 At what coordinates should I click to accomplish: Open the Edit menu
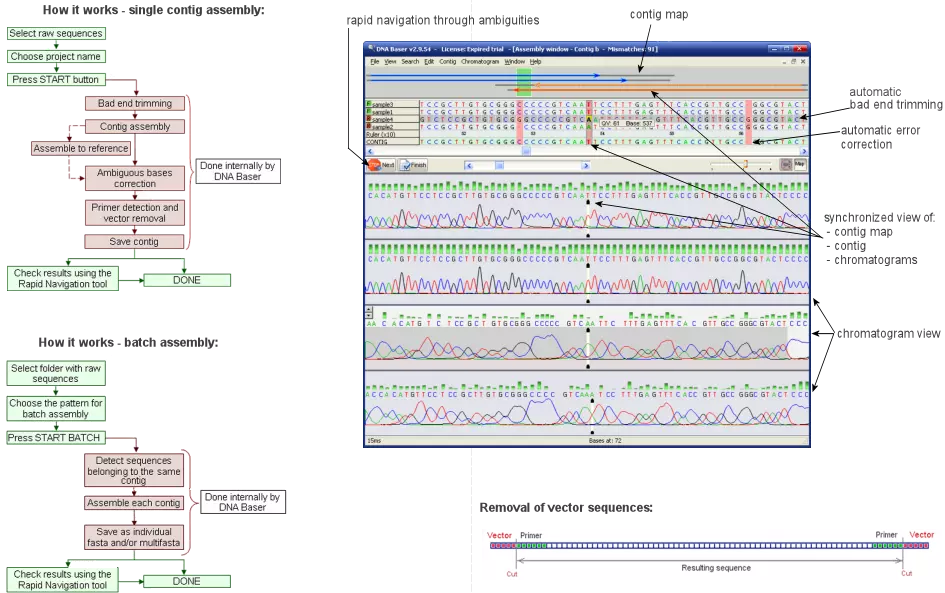(x=429, y=61)
